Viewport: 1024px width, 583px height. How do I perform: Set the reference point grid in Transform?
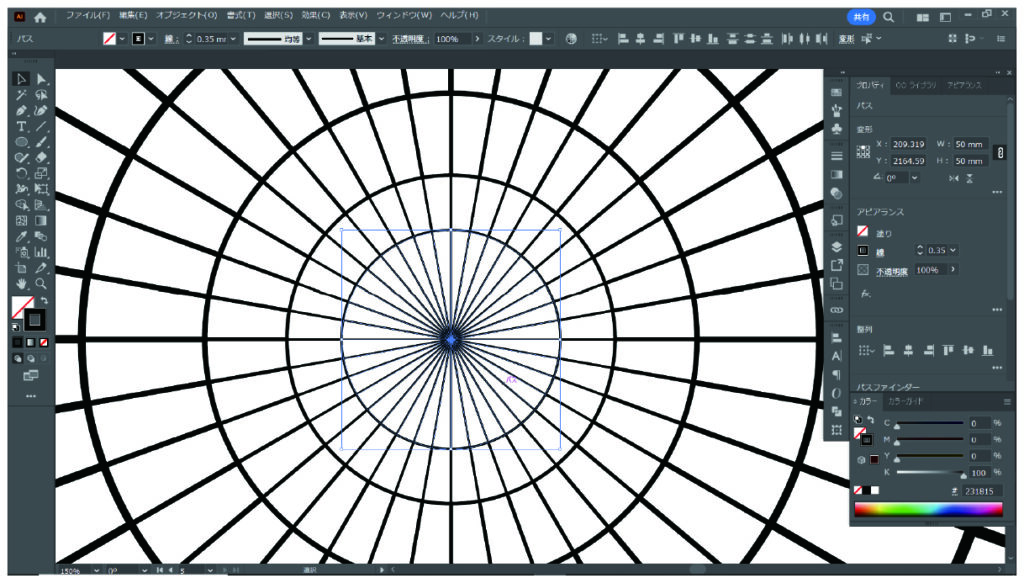point(863,152)
